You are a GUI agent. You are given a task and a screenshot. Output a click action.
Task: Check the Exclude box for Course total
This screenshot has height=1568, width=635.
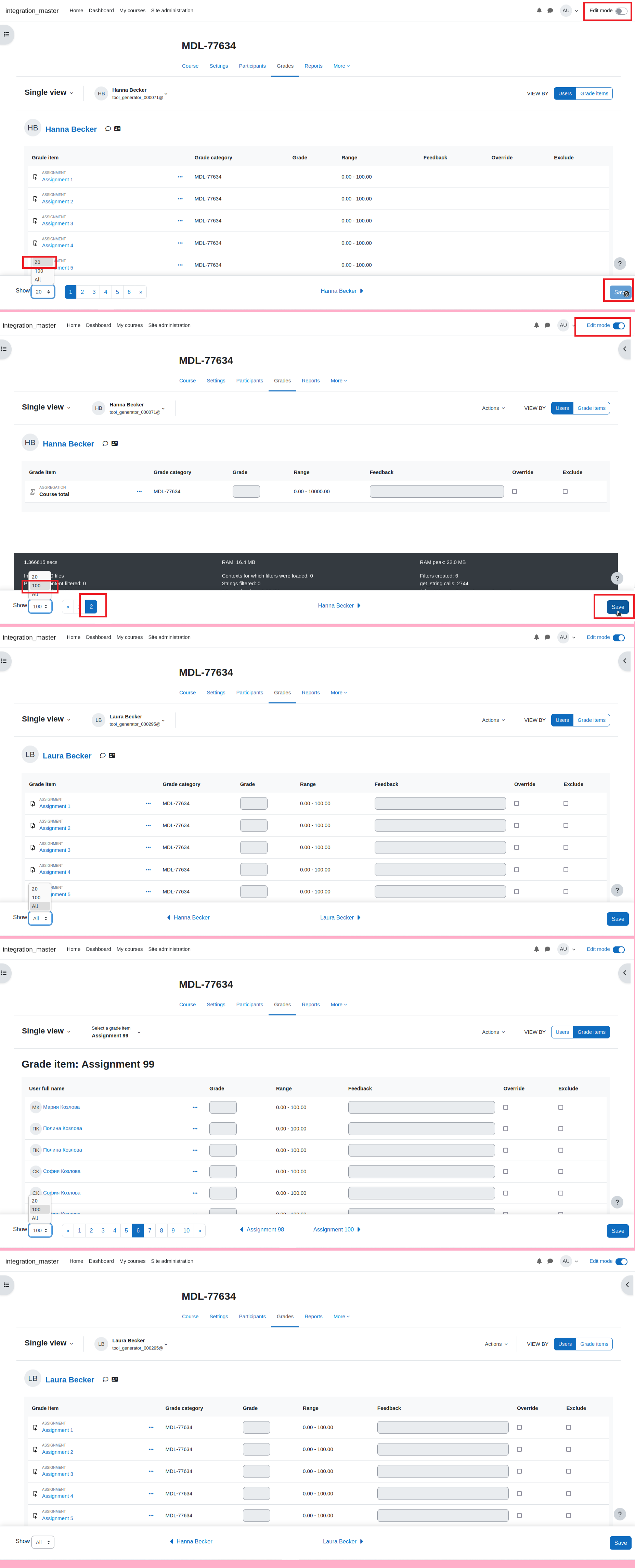pos(565,491)
